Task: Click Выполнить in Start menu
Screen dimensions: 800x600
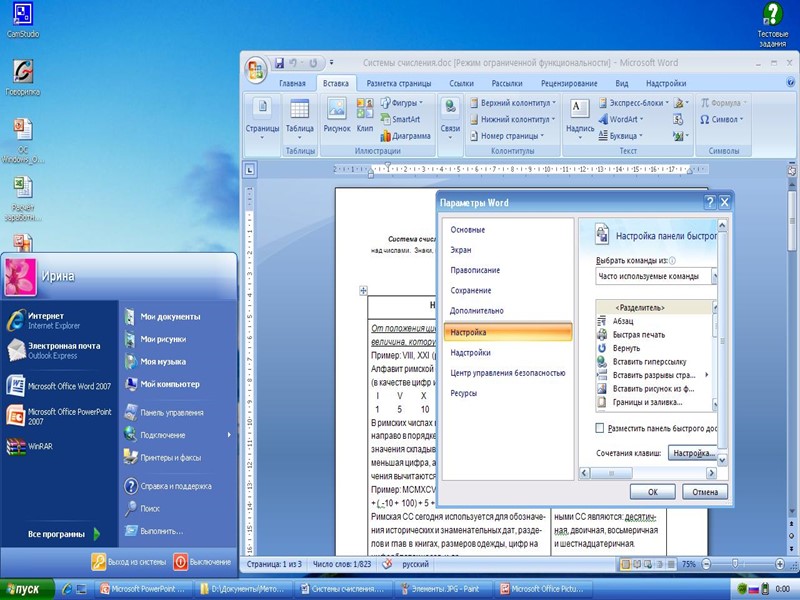Action: pyautogui.click(x=154, y=531)
